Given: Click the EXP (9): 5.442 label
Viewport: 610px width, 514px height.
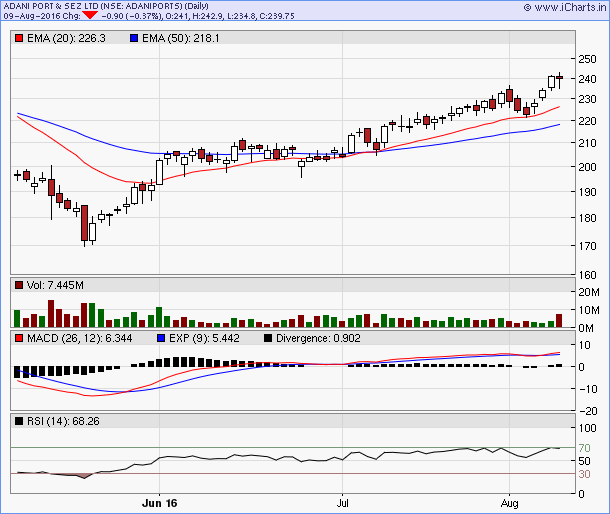Looking at the screenshot, I should coord(204,338).
